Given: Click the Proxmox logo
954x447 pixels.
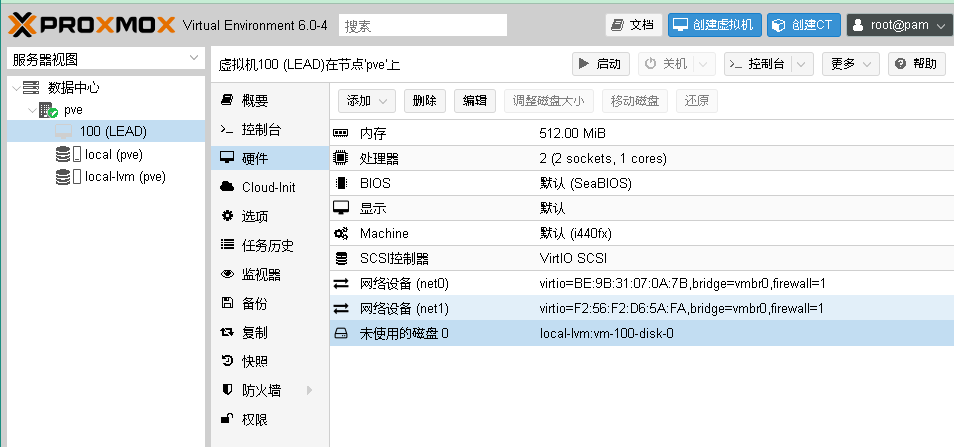Looking at the screenshot, I should 92,25.
